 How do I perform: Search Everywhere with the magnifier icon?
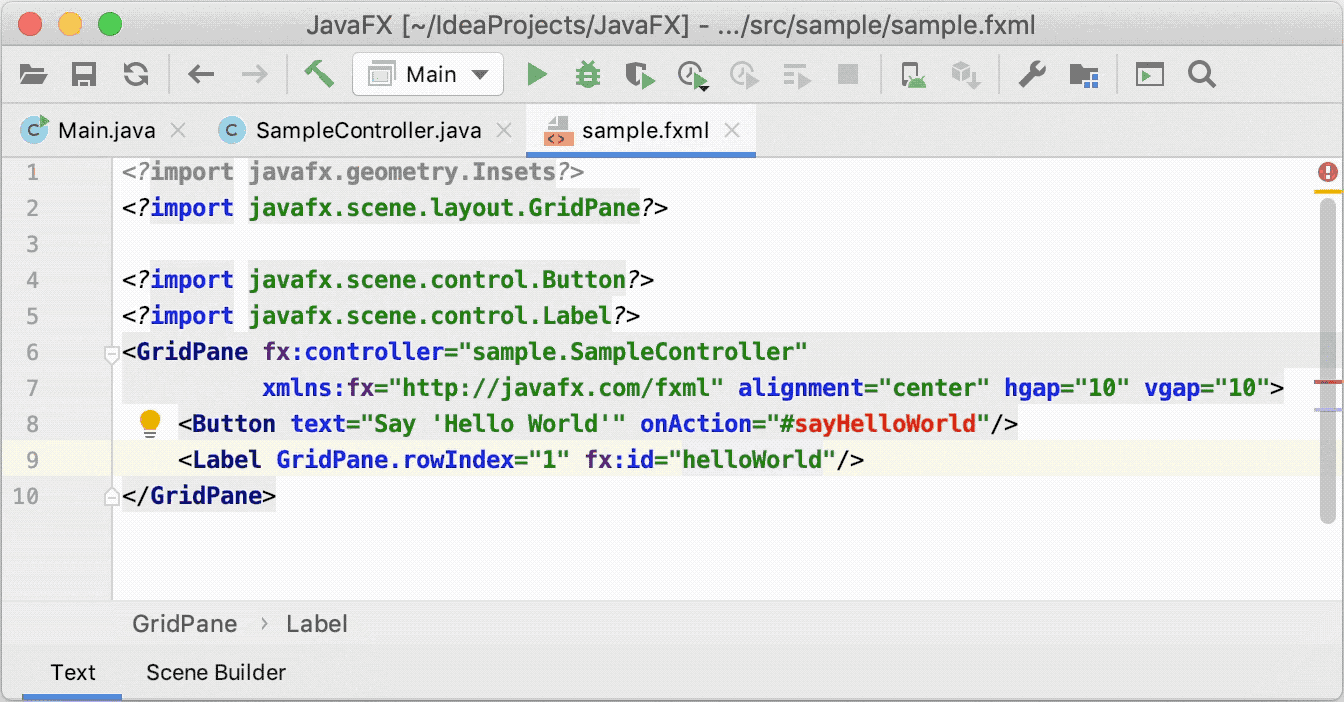[1202, 74]
